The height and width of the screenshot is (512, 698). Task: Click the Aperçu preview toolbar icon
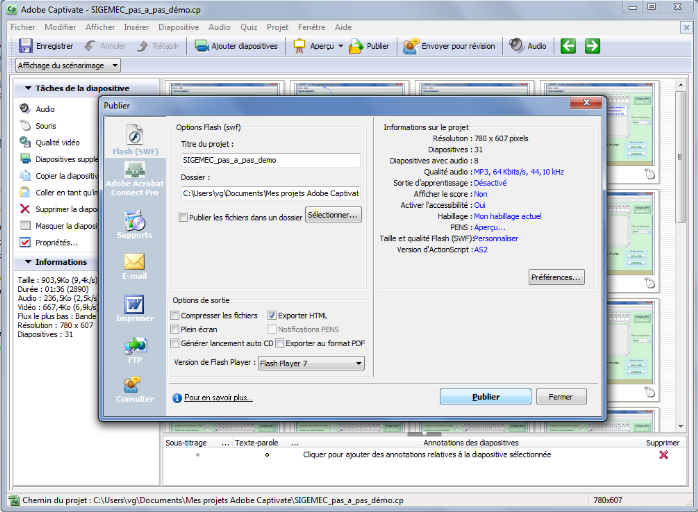pyautogui.click(x=300, y=46)
